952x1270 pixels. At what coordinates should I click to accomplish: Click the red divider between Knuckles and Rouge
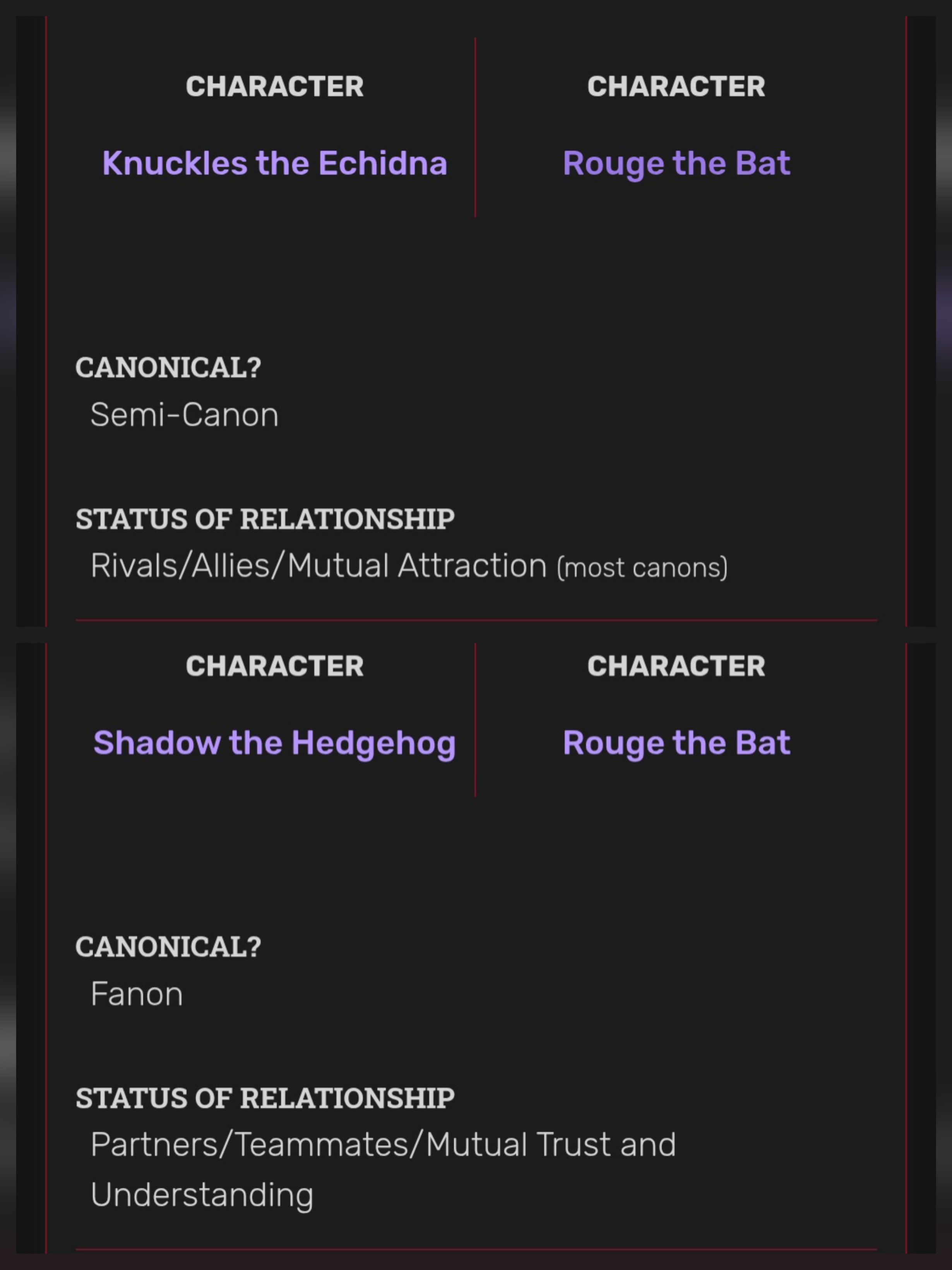pos(475,127)
